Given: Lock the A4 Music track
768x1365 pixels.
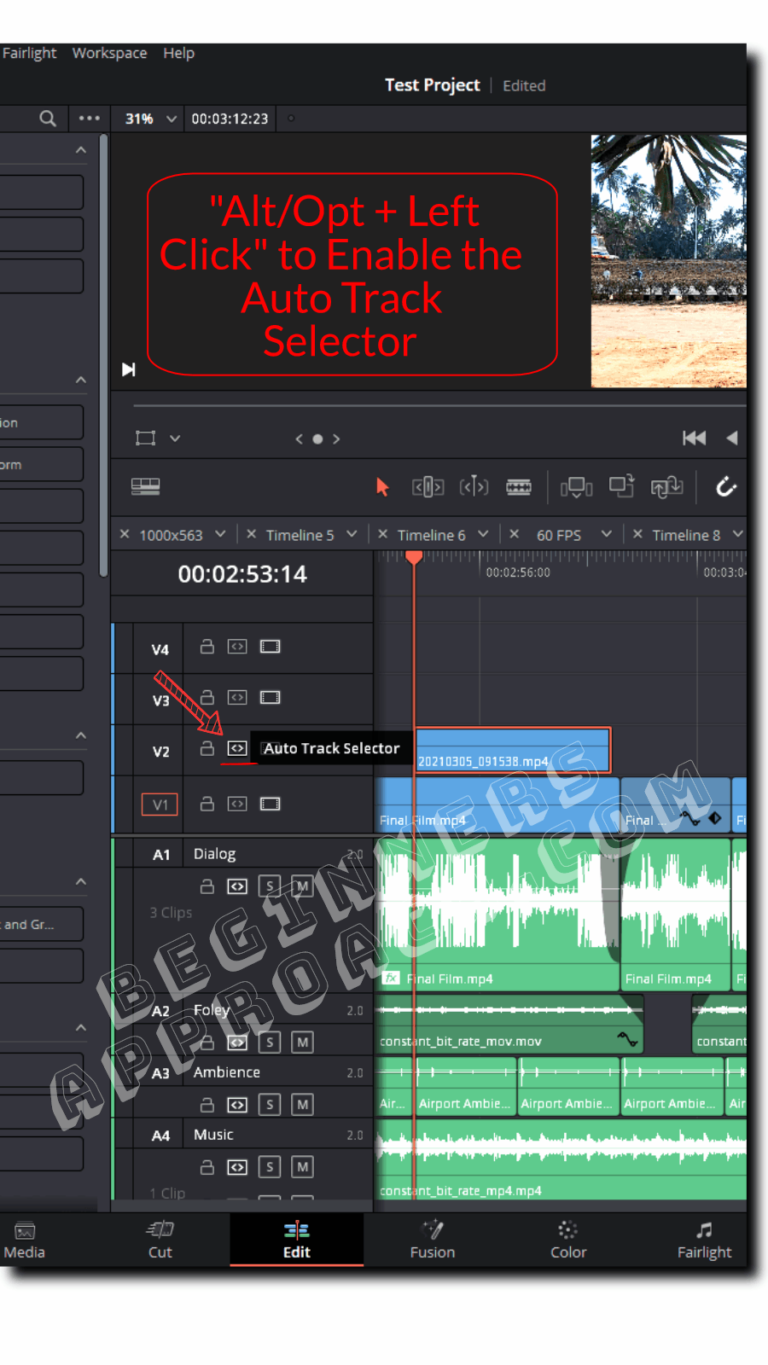Looking at the screenshot, I should 207,1167.
